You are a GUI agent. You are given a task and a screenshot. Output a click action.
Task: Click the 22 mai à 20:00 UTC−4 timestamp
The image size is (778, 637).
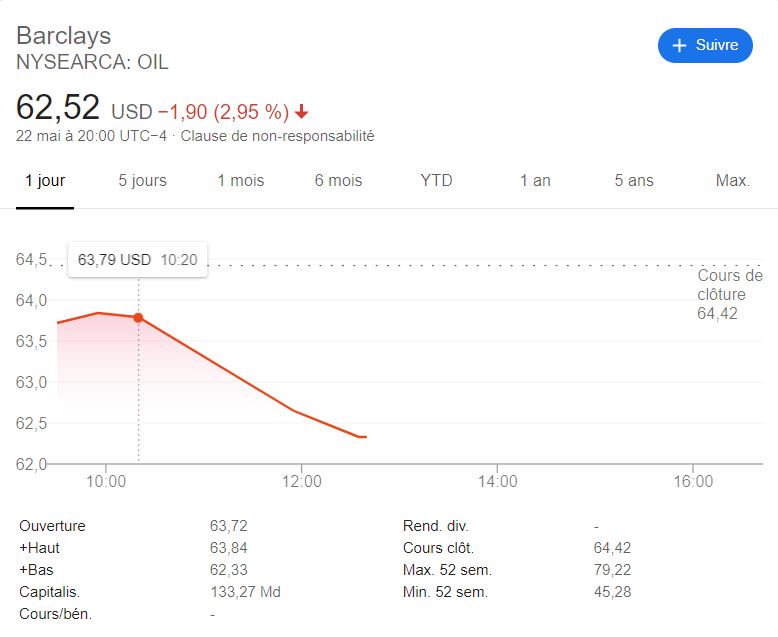91,136
